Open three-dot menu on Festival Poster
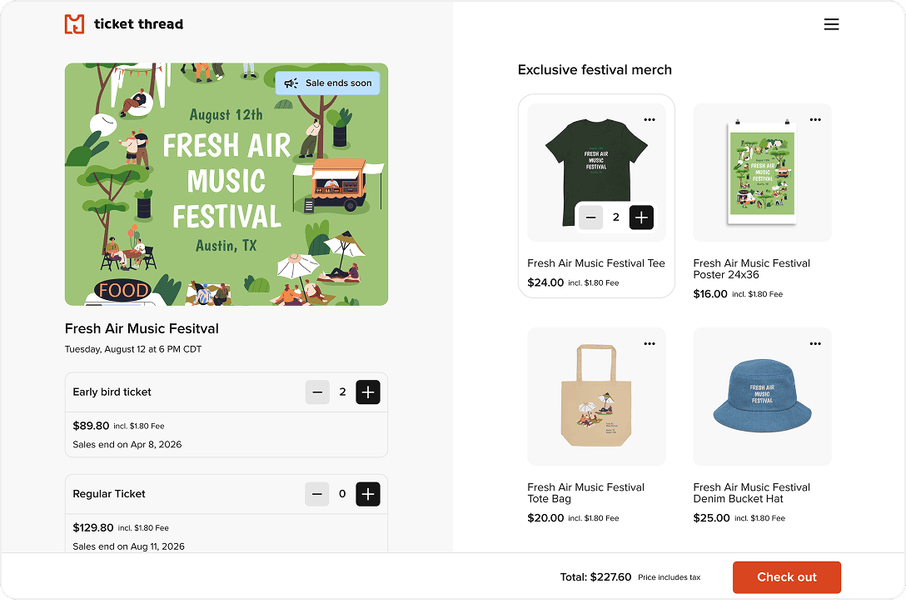 (x=815, y=119)
